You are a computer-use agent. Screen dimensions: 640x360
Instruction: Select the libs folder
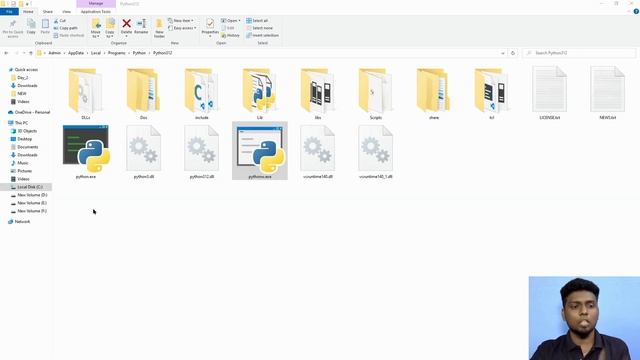coord(318,93)
